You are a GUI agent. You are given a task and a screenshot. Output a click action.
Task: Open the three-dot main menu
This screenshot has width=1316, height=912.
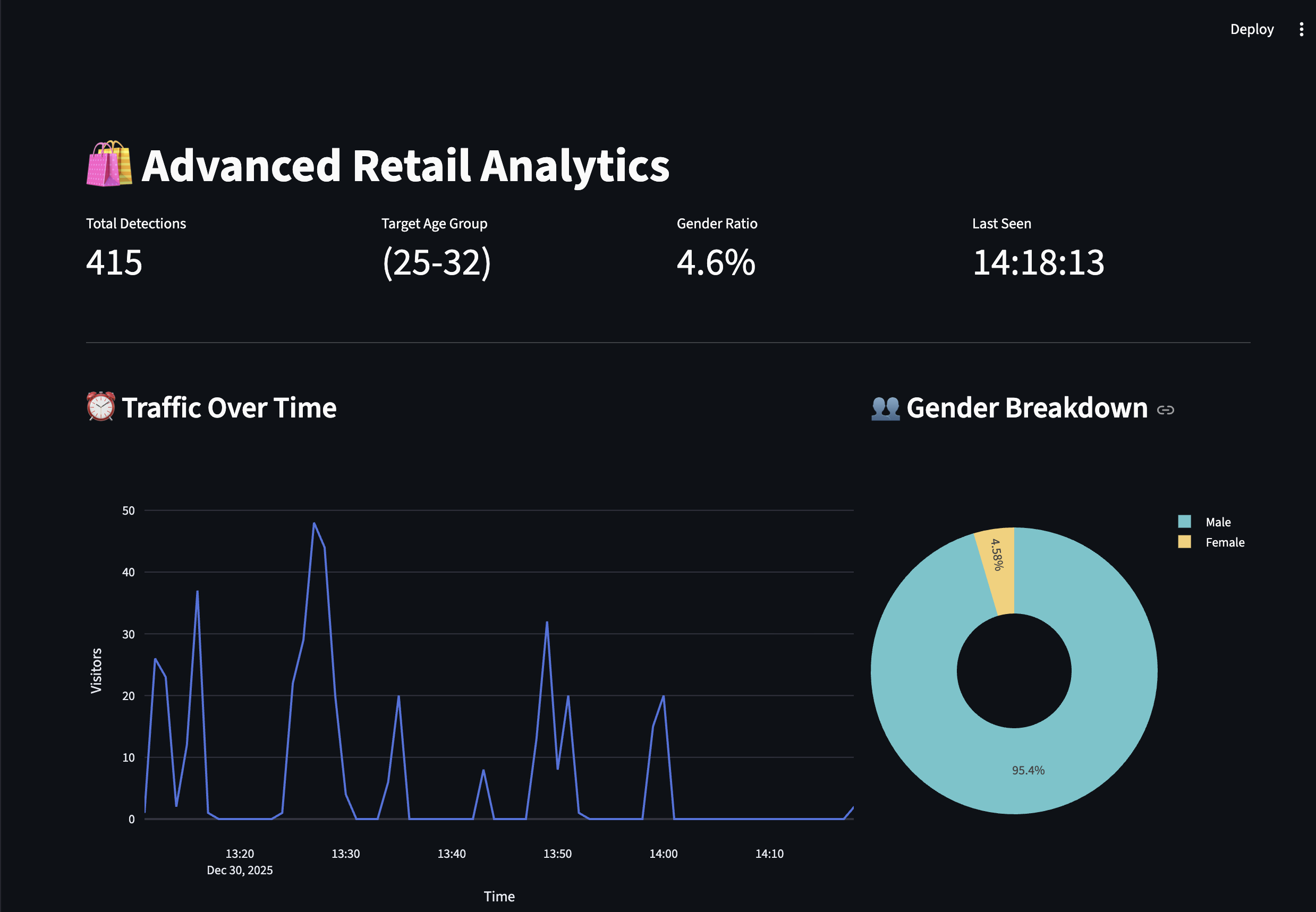pos(1301,29)
